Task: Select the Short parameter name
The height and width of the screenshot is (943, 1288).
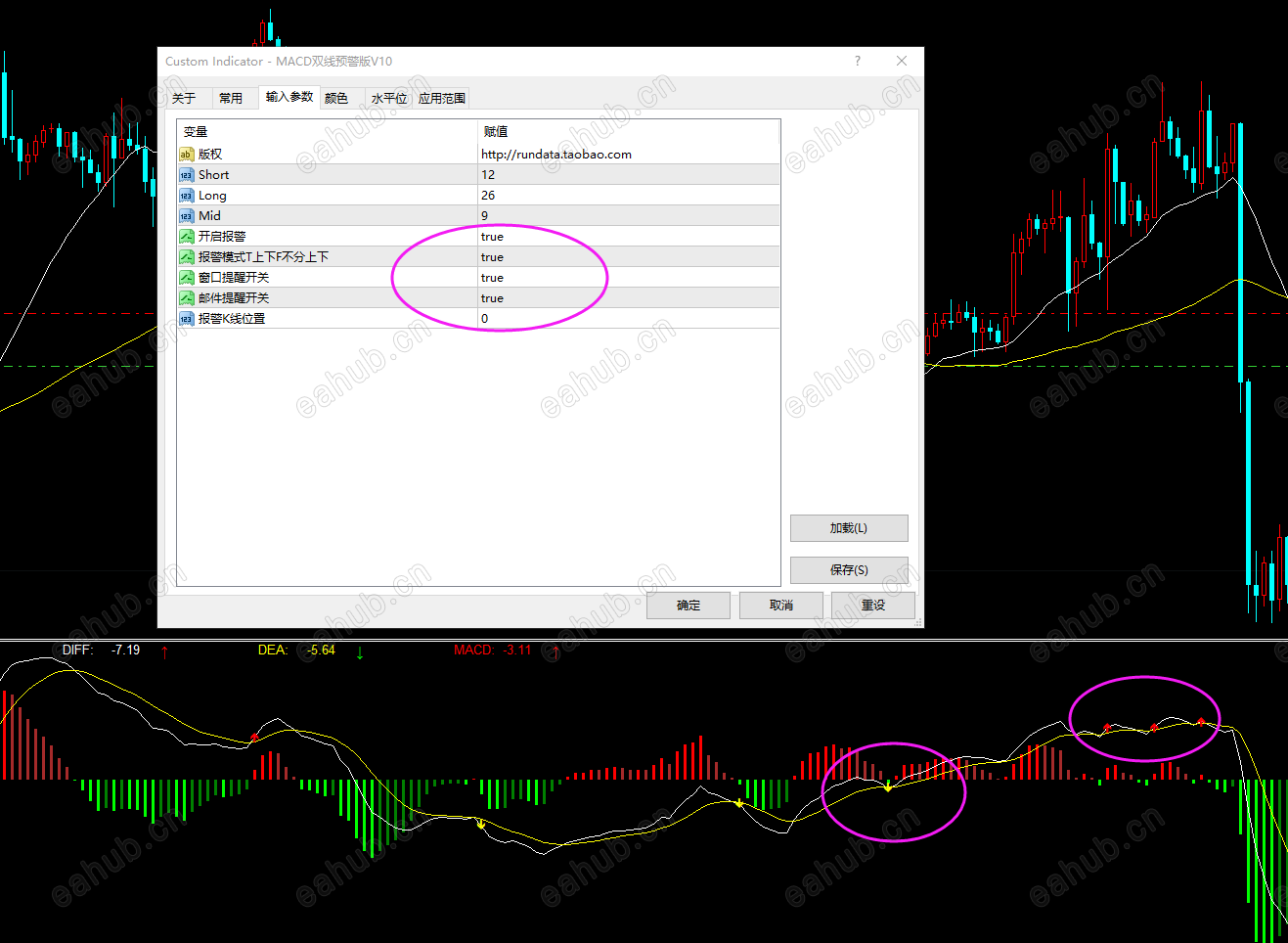Action: click(213, 175)
